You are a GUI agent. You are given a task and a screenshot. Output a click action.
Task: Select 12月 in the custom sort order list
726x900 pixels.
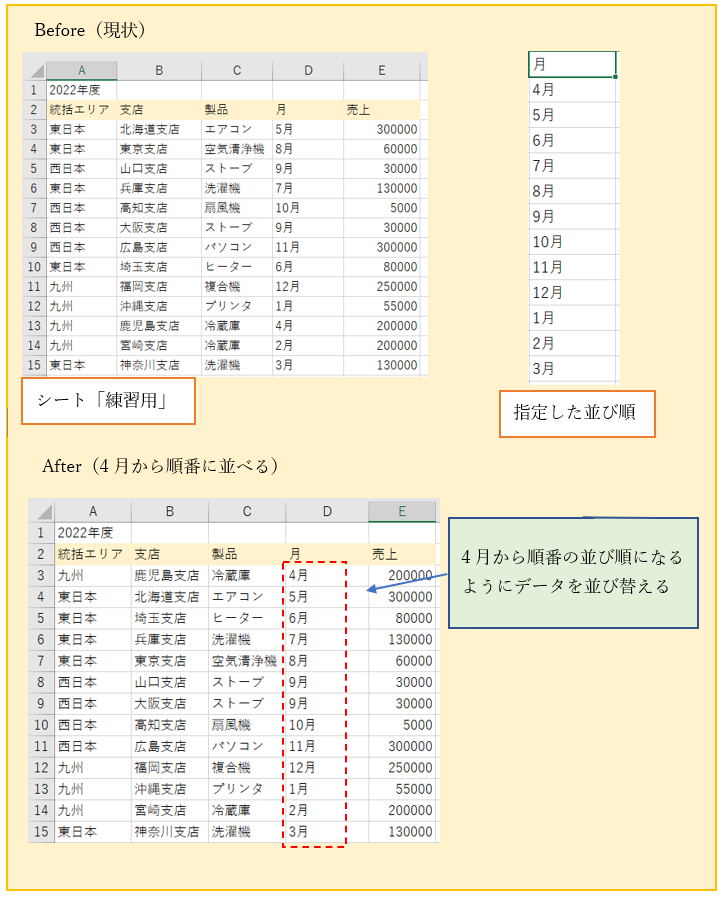point(572,293)
